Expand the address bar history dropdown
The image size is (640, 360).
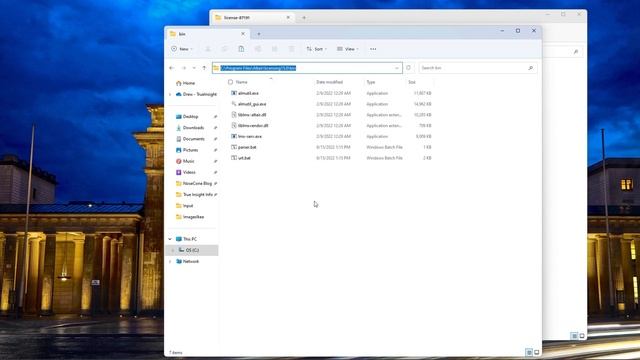click(x=397, y=68)
